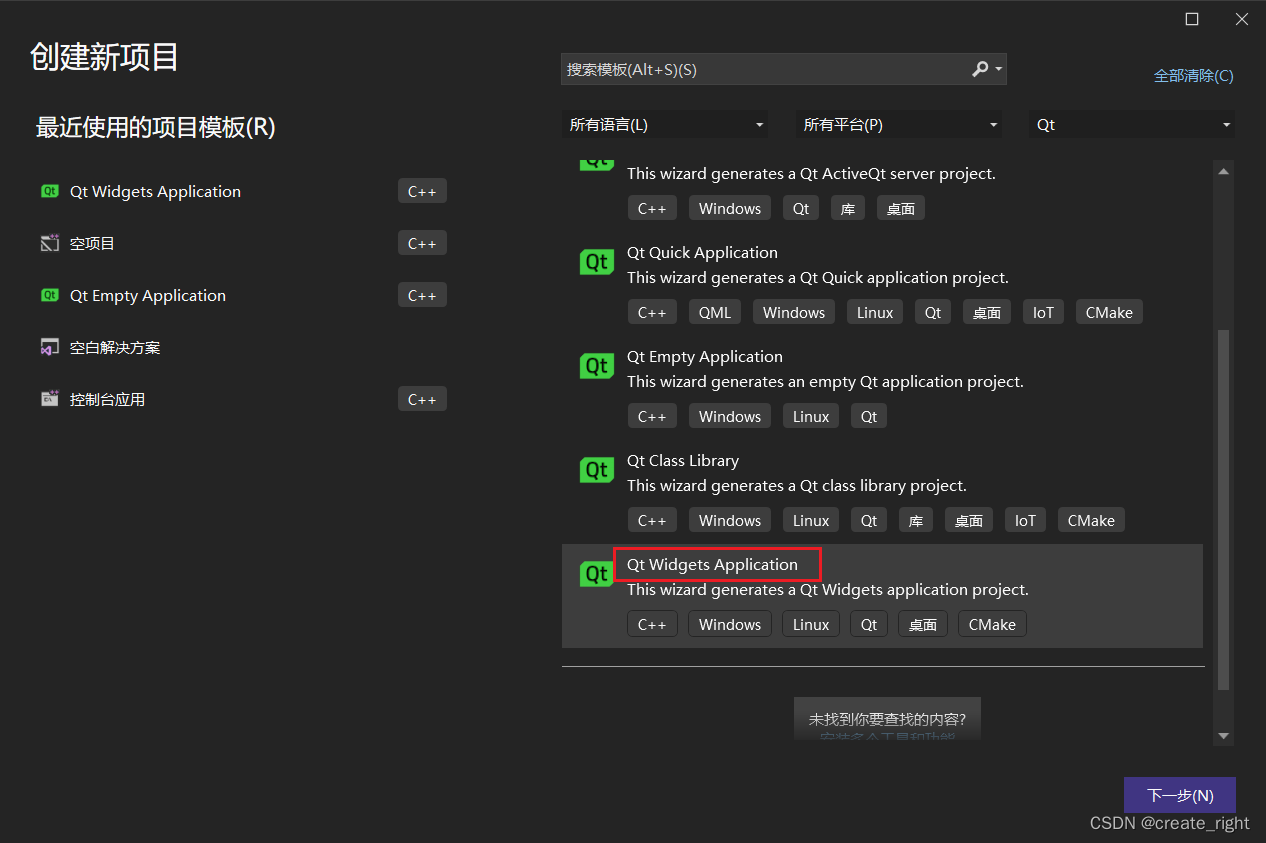Select Qt Class Library template title
This screenshot has width=1266, height=843.
click(x=683, y=461)
